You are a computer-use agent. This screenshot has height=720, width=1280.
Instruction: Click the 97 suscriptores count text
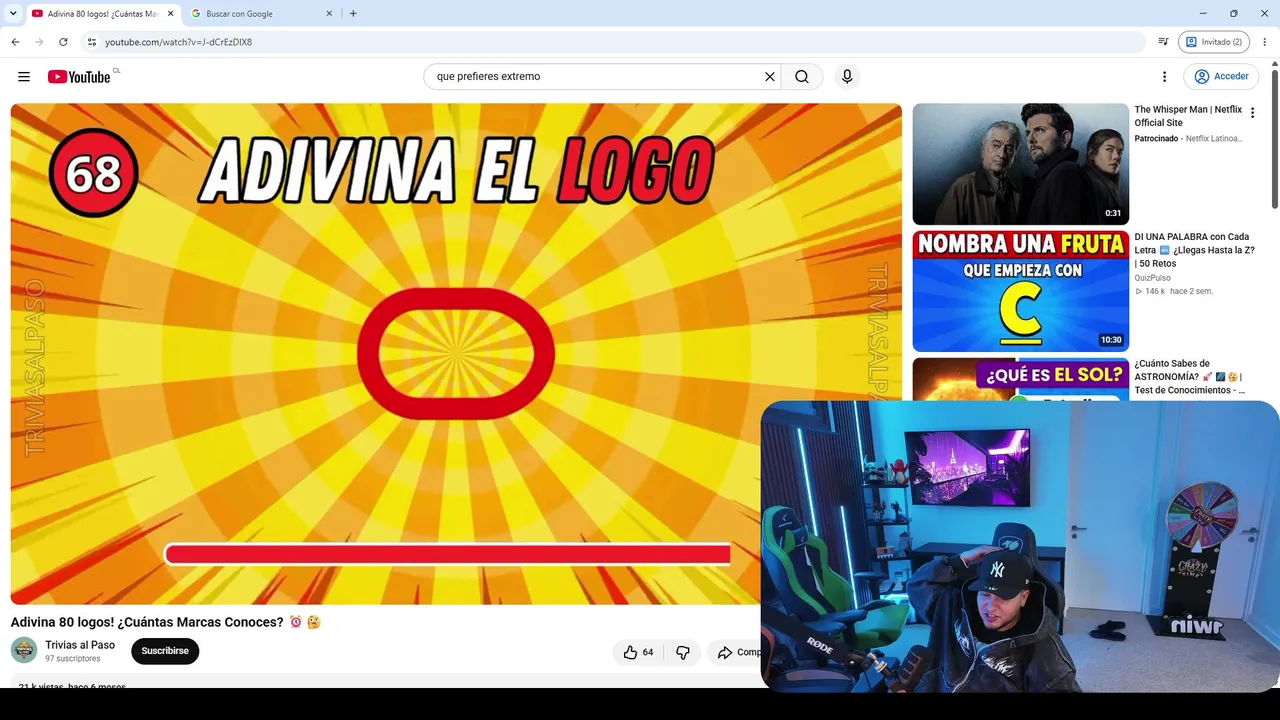(x=73, y=659)
